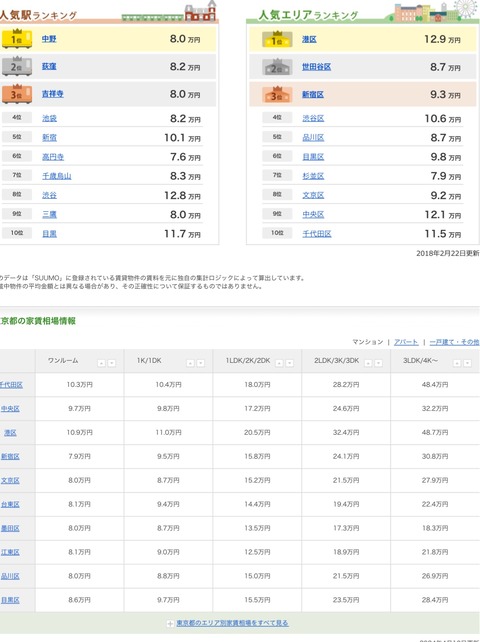Open 世田谷区 area ranking link

click(317, 67)
